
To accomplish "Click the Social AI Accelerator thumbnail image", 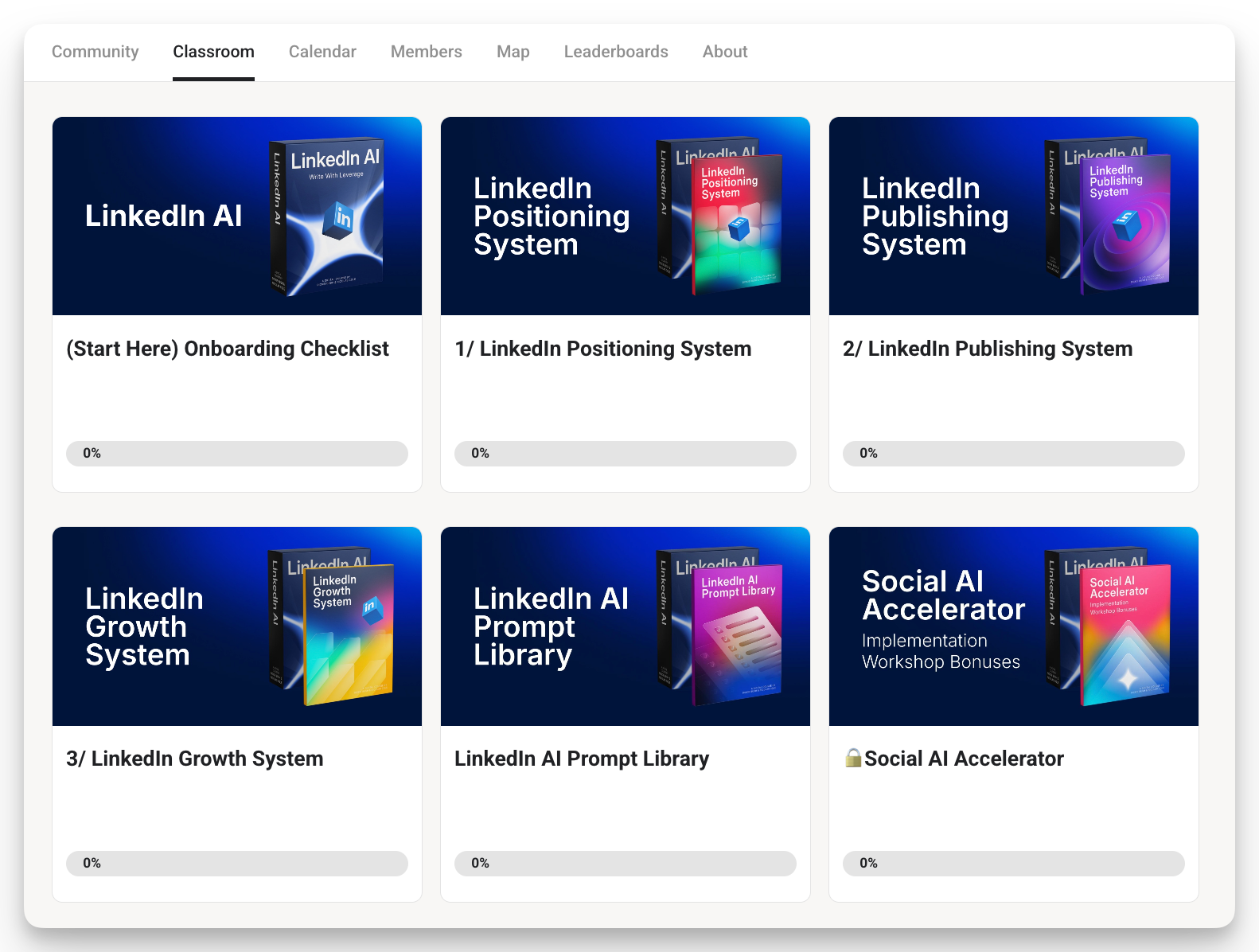I will 1014,626.
